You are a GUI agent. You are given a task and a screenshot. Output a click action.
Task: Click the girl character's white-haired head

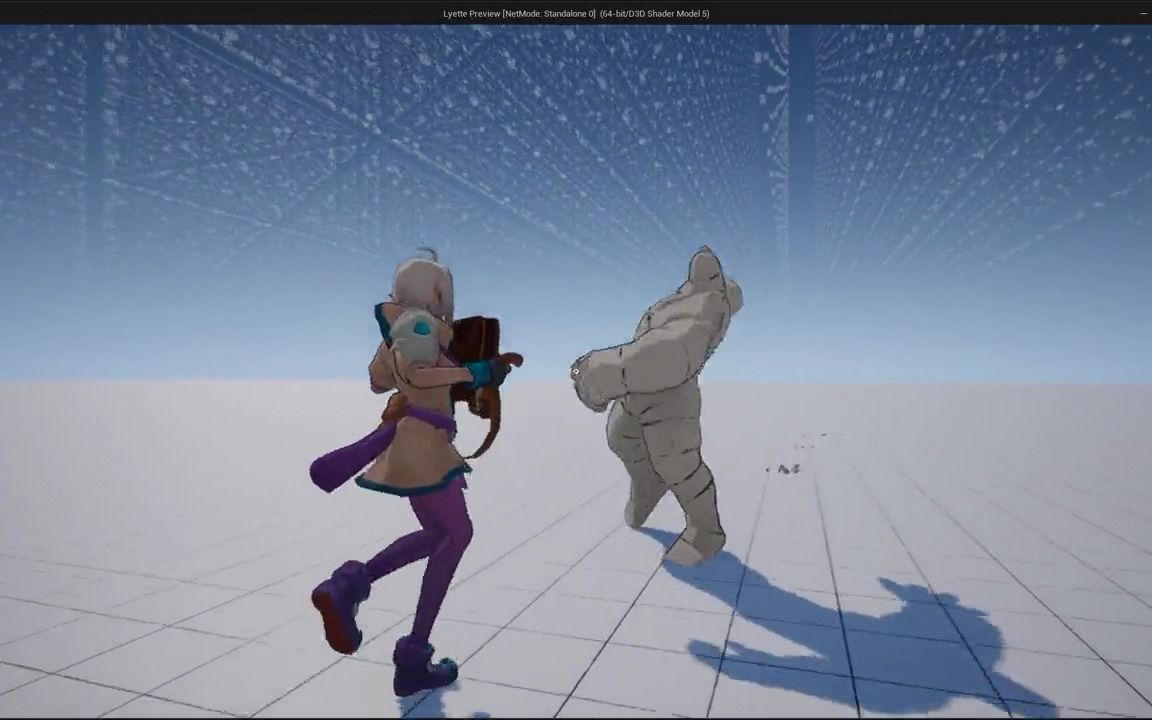click(424, 285)
